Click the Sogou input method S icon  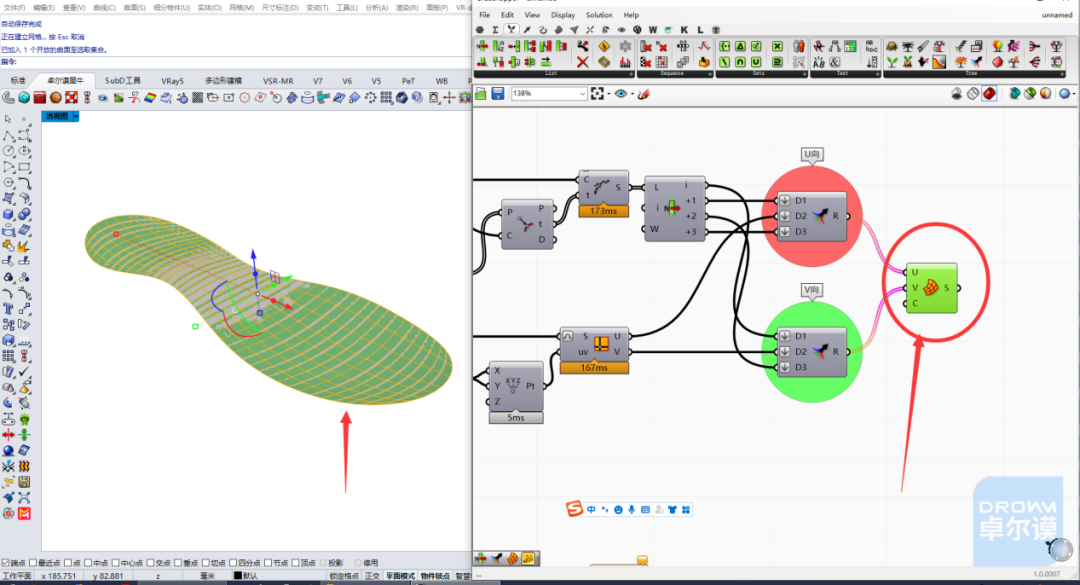pyautogui.click(x=574, y=509)
